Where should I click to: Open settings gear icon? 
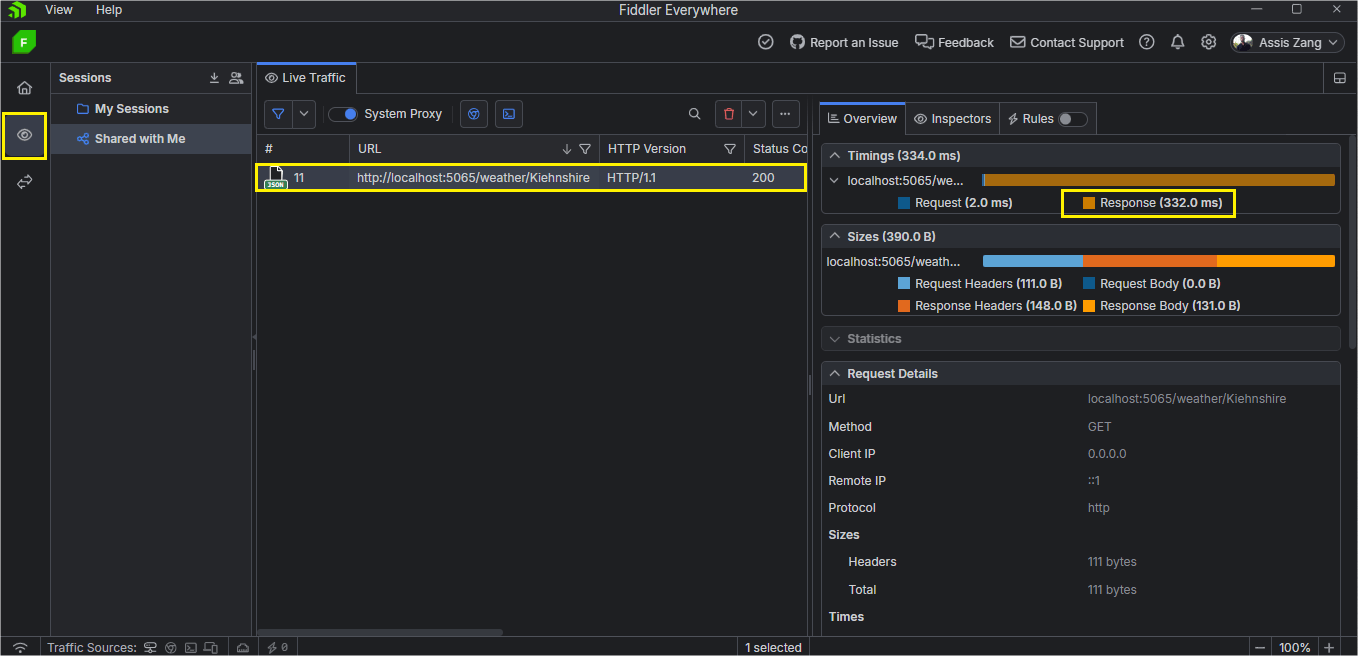(x=1209, y=42)
